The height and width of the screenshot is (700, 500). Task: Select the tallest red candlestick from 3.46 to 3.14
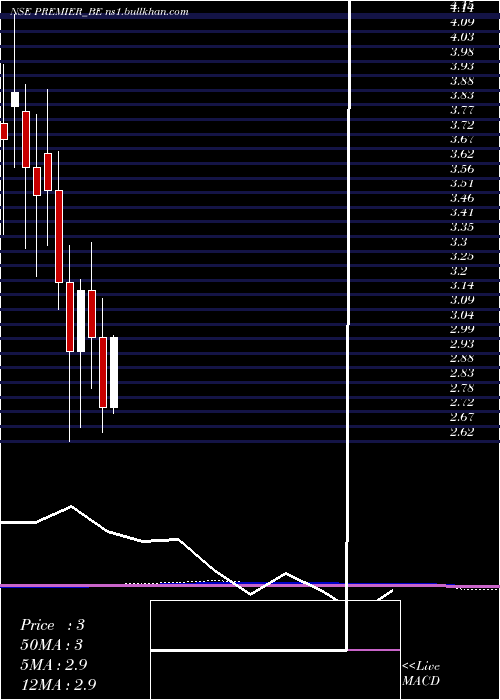coord(58,236)
